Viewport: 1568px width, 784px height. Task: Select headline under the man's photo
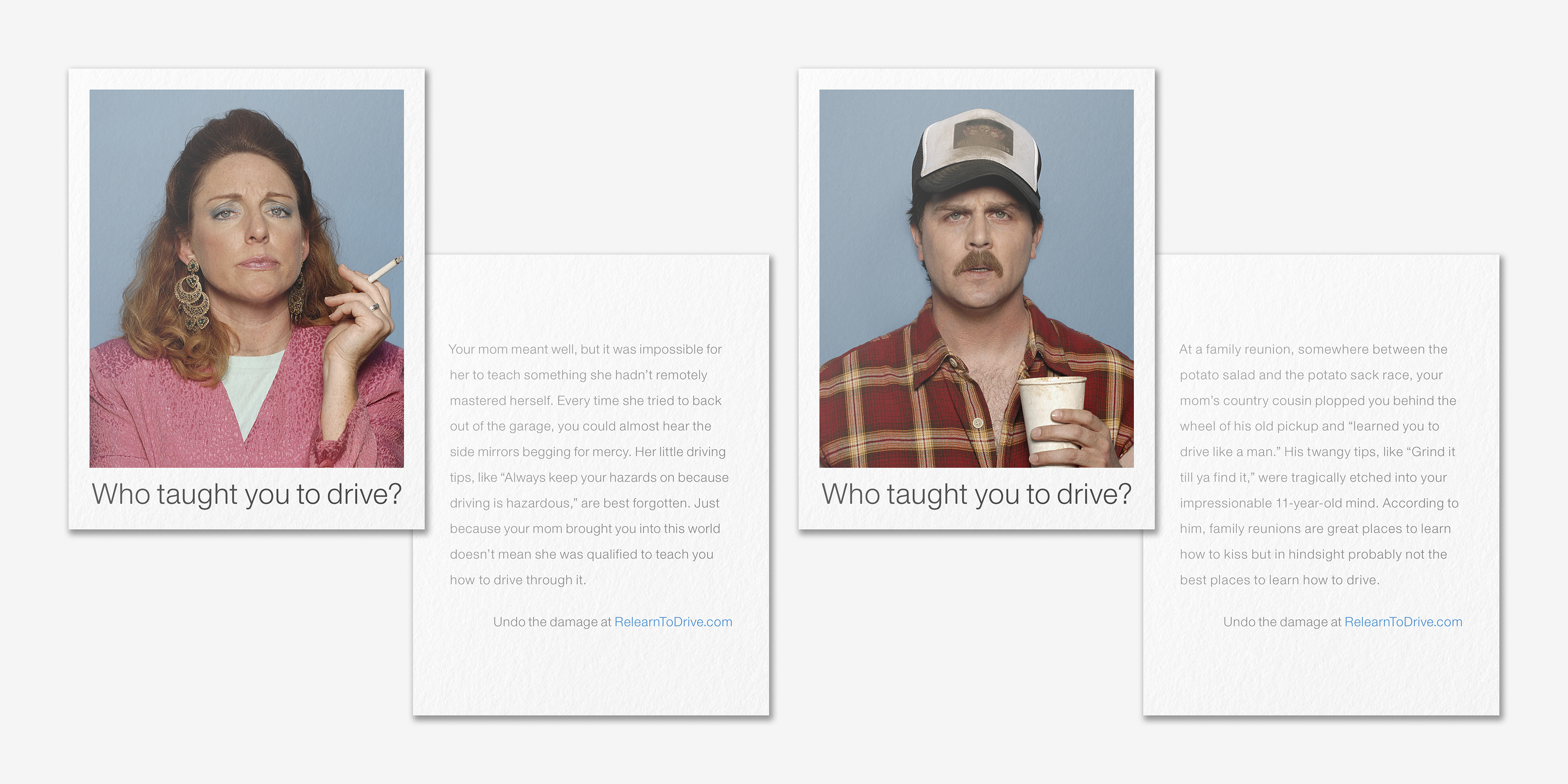[976, 494]
